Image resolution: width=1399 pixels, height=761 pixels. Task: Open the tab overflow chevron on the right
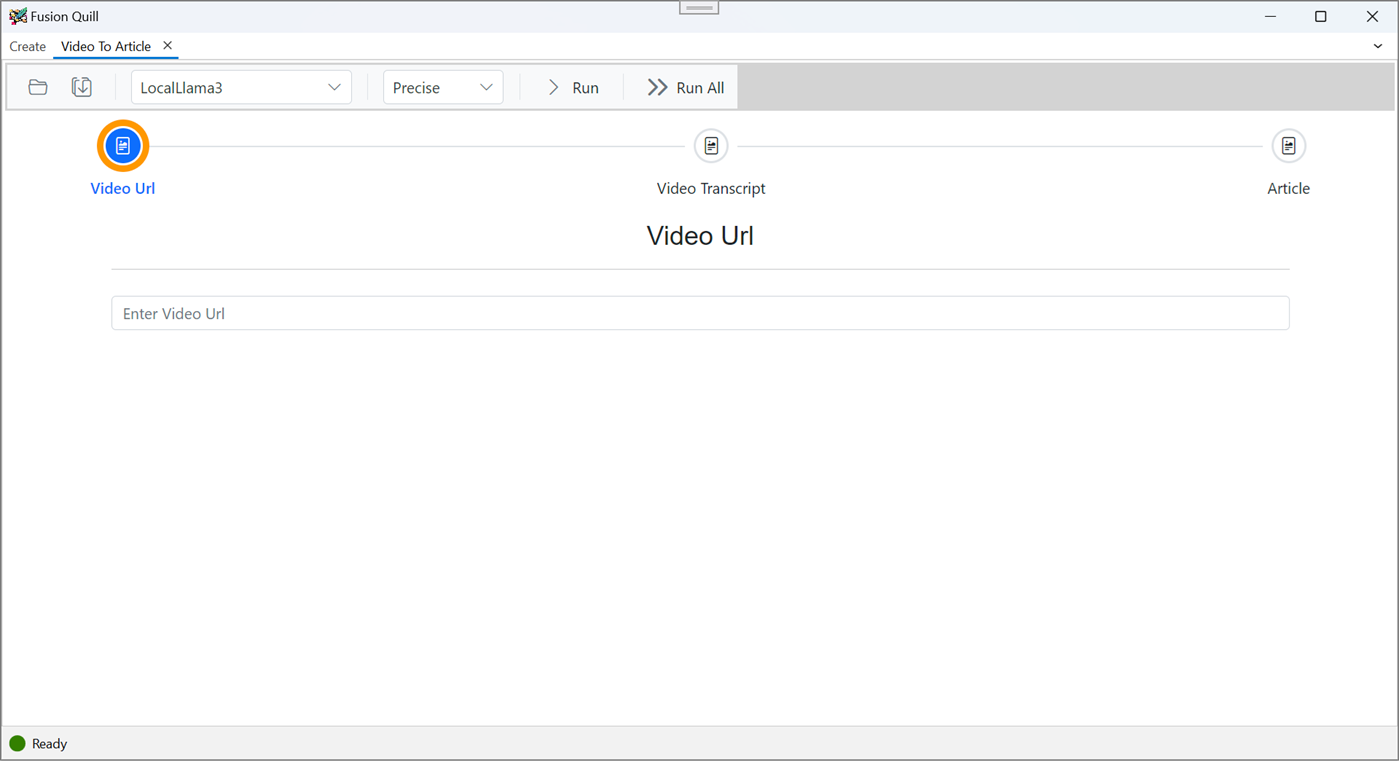click(x=1378, y=46)
